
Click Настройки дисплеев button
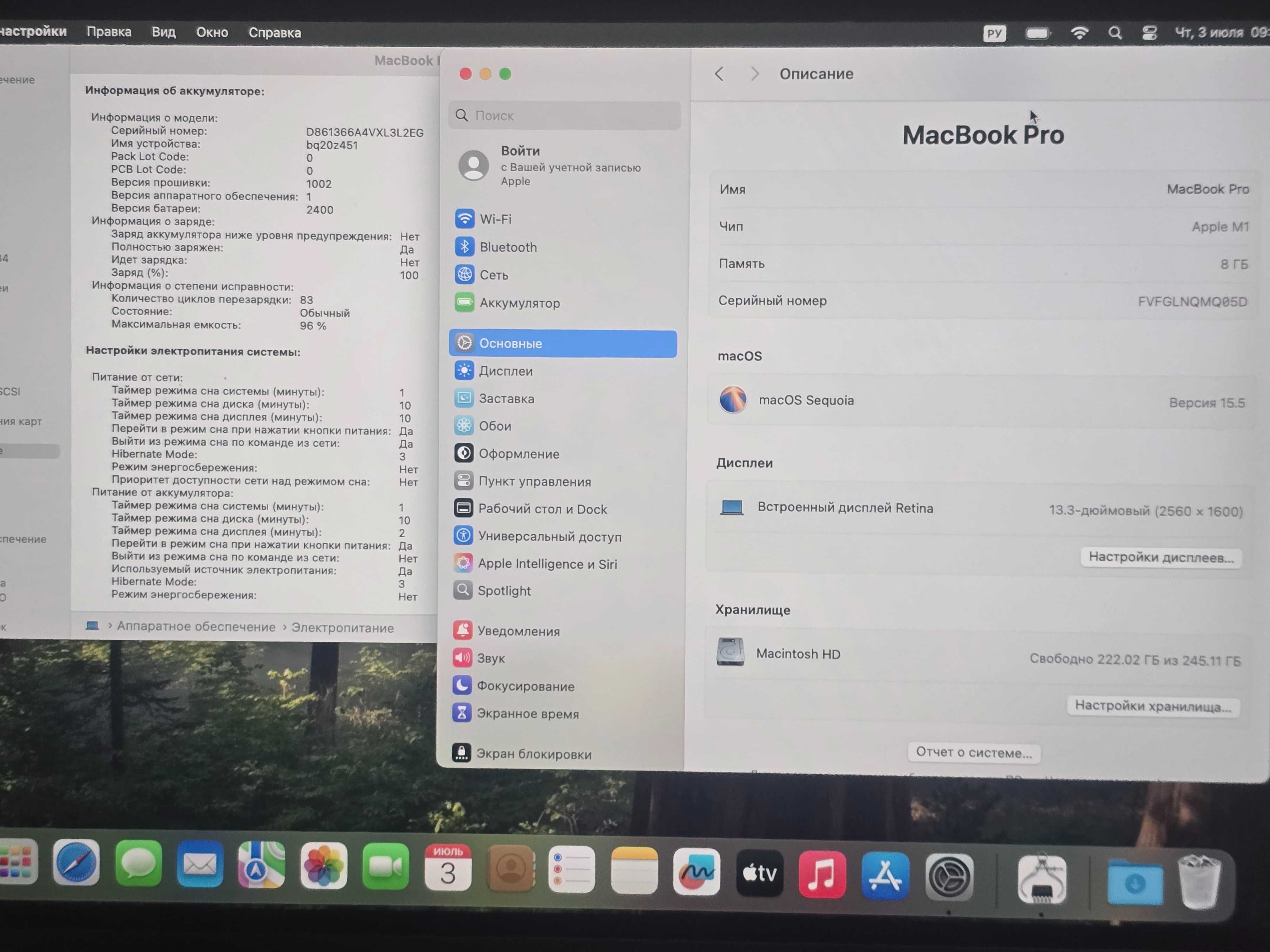point(1161,557)
